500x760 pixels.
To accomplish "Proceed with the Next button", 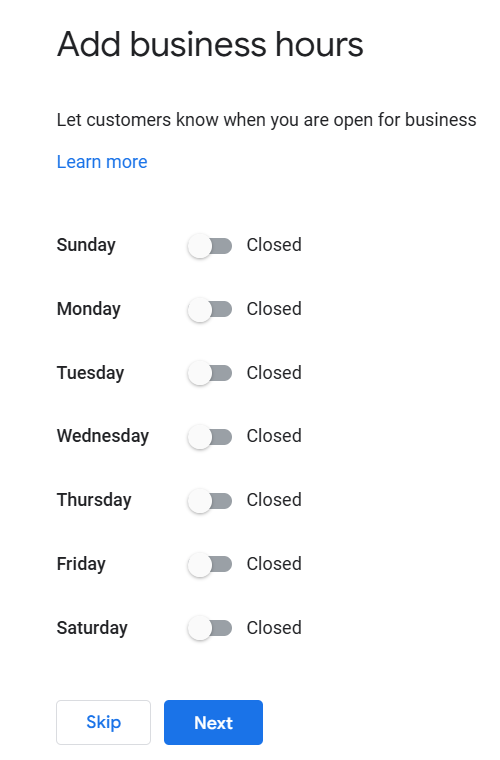I will click(x=213, y=722).
